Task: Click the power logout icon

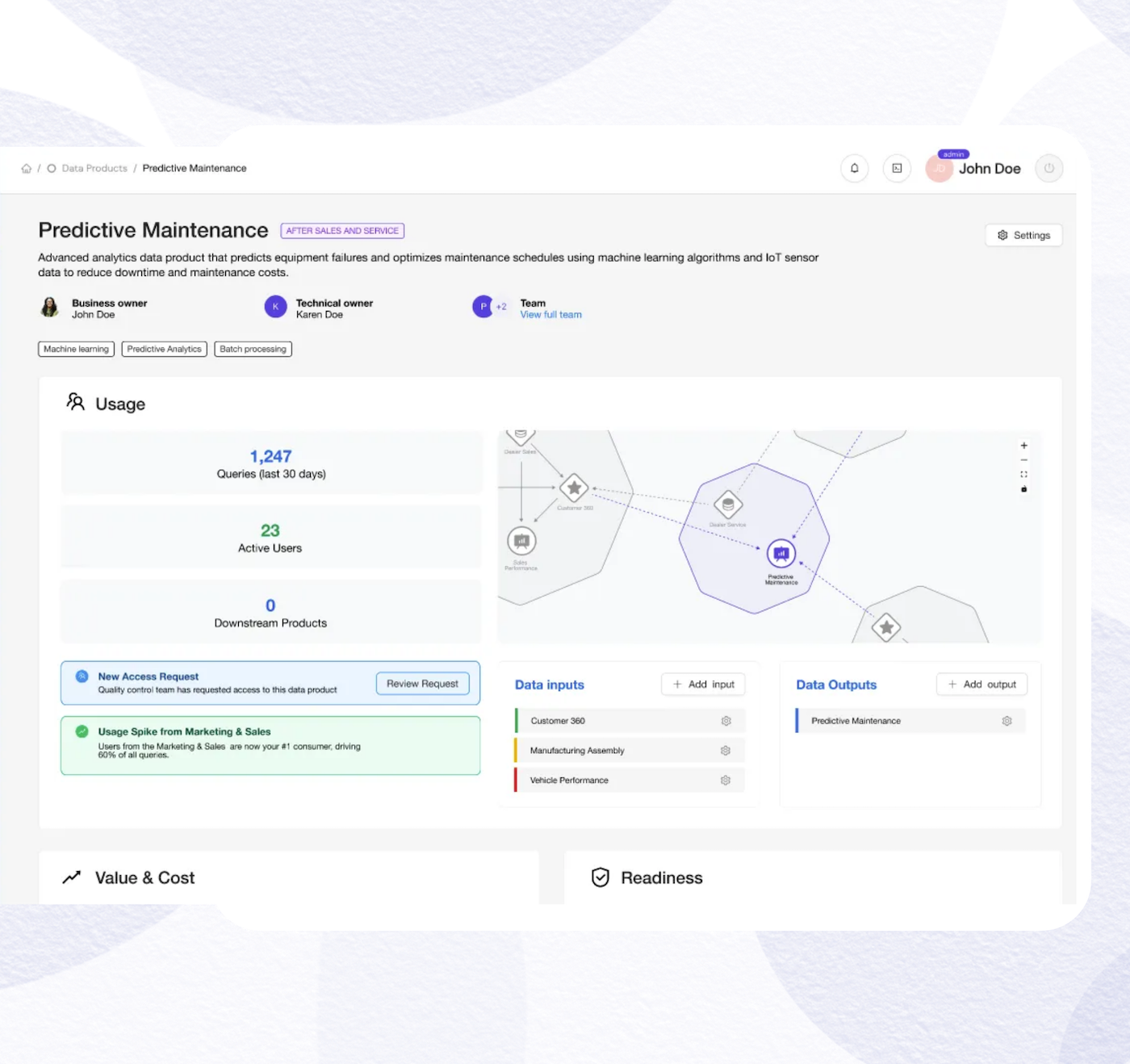Action: click(x=1048, y=168)
